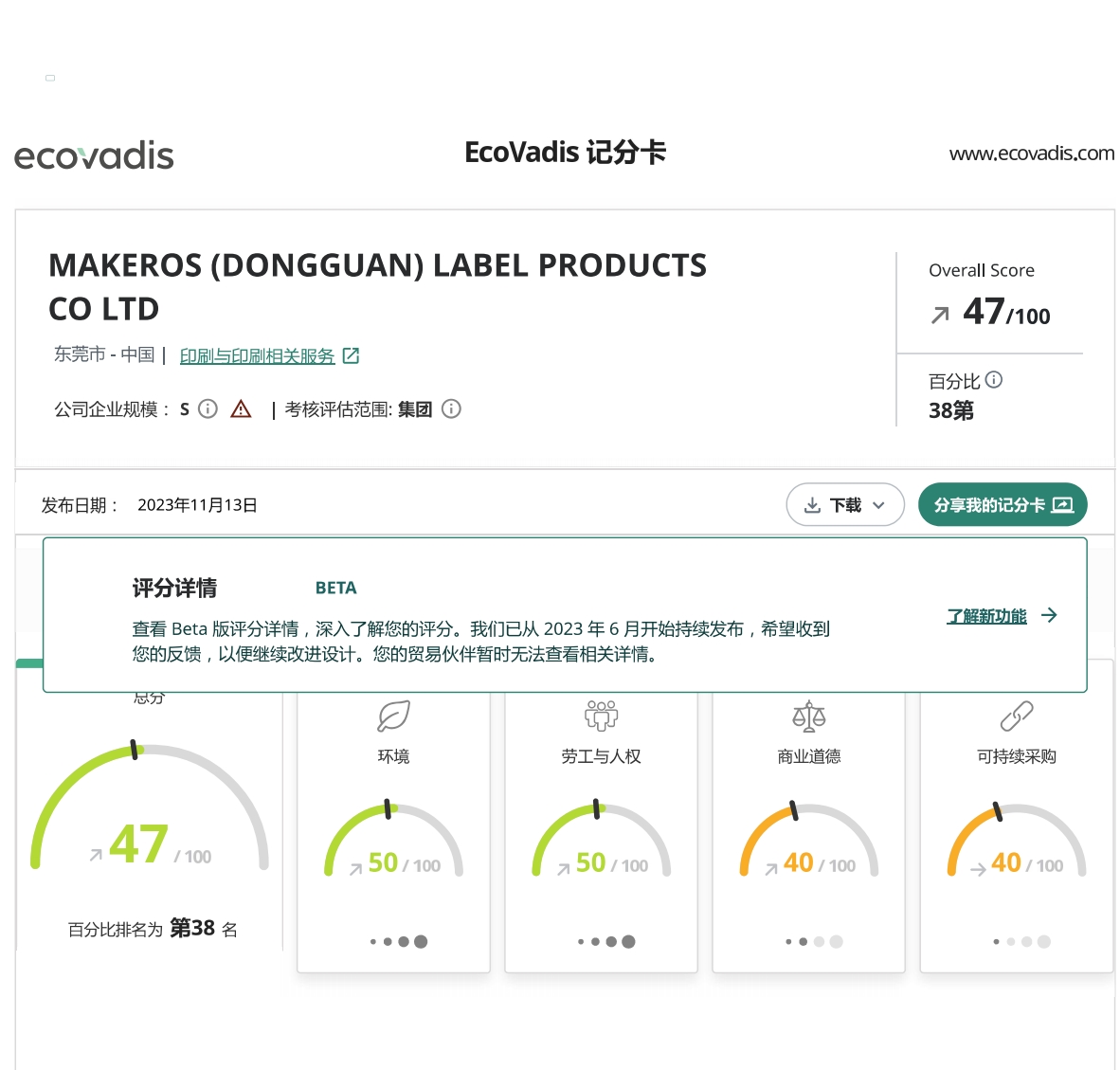Click the 商业道德 40/100 gauge
Screen dimensions: 1120x1070
pos(808,843)
